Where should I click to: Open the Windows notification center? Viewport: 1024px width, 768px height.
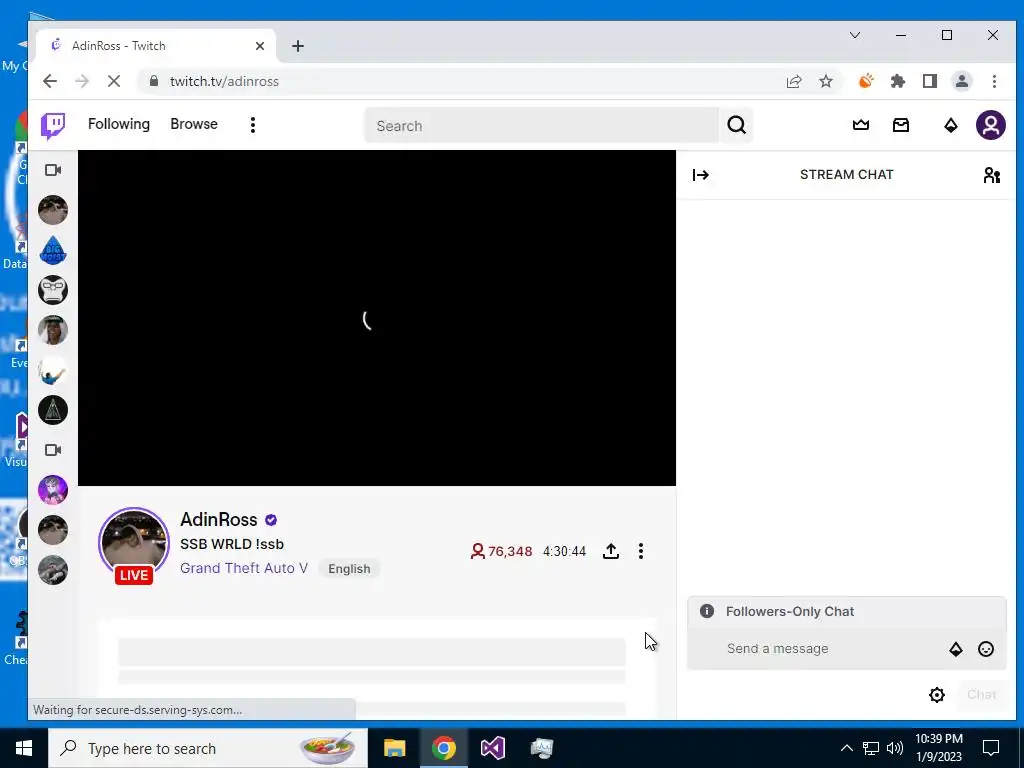point(991,748)
